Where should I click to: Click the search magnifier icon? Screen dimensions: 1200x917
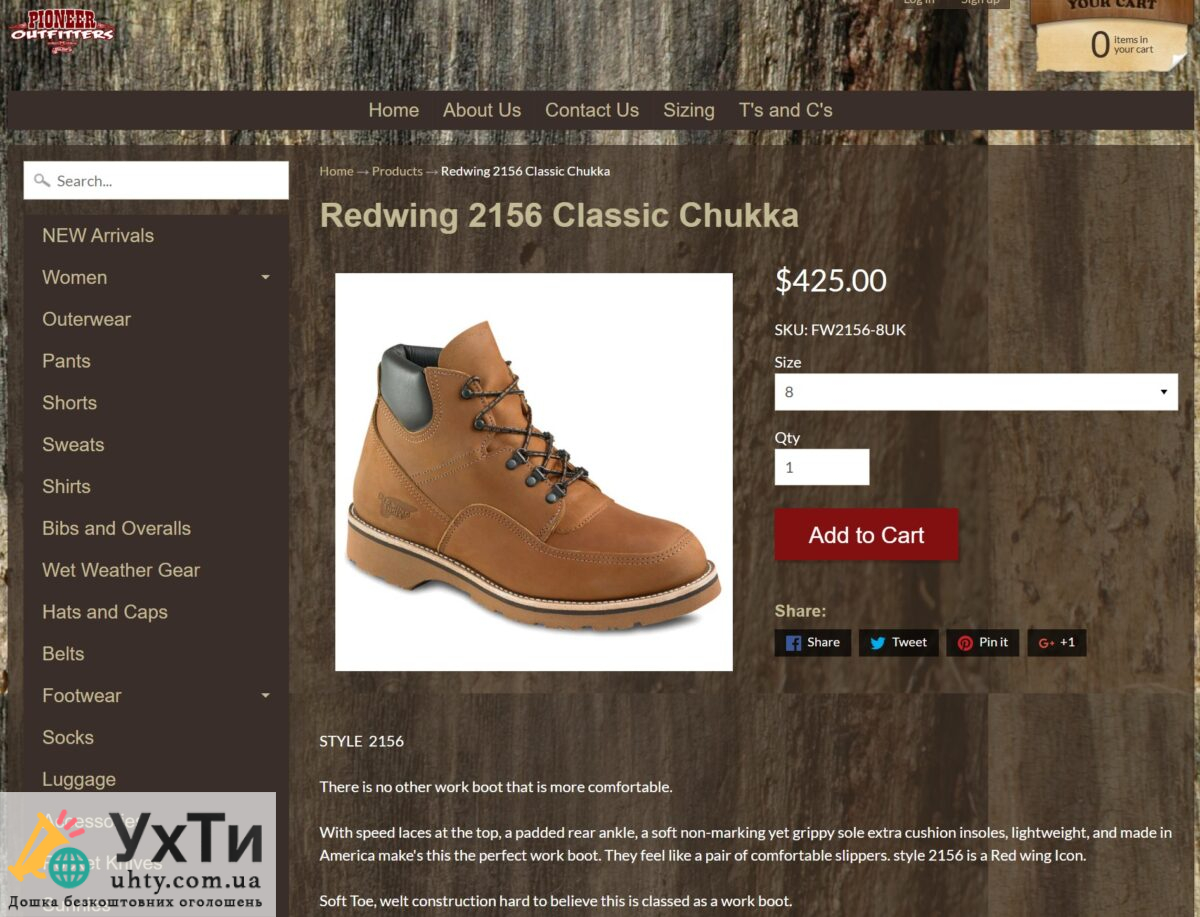[41, 181]
